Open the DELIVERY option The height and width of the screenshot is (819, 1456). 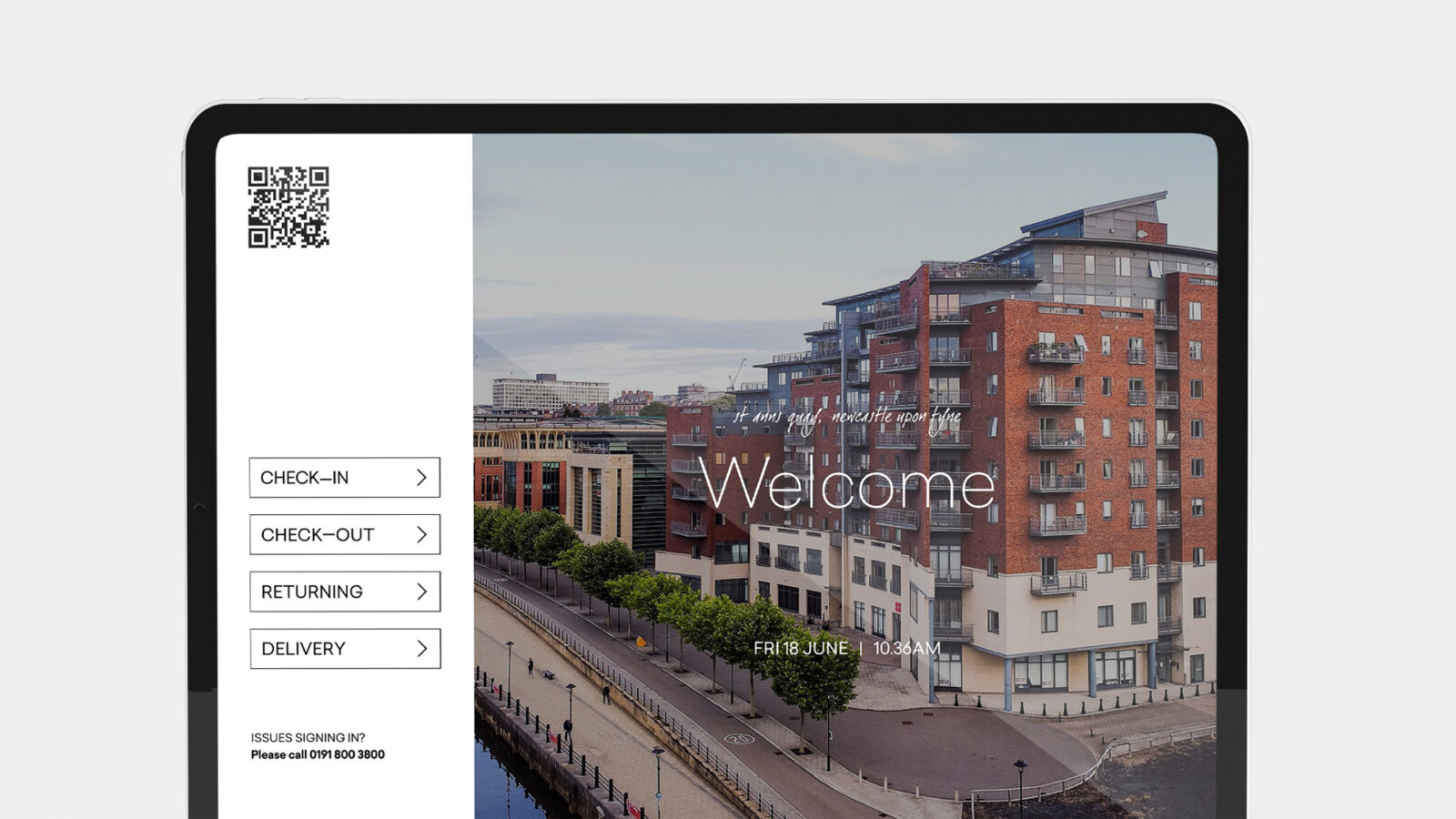pos(345,649)
